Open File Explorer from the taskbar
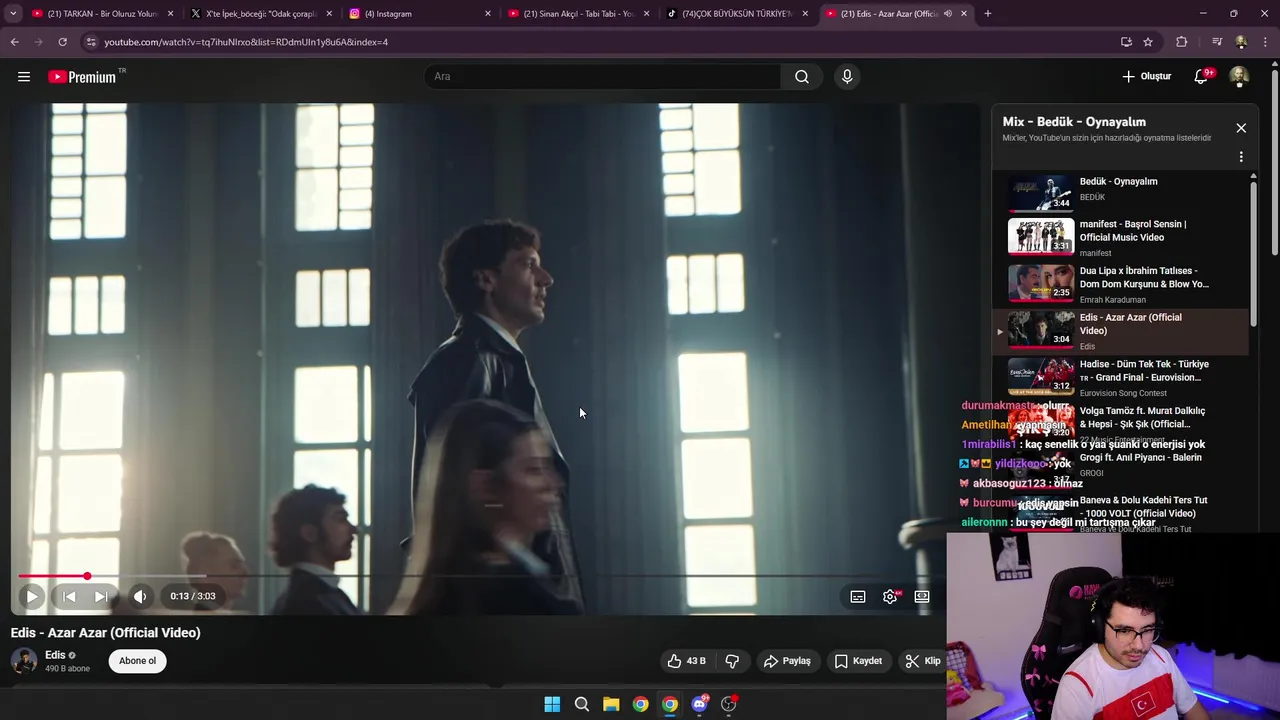The image size is (1280, 720). tap(611, 704)
